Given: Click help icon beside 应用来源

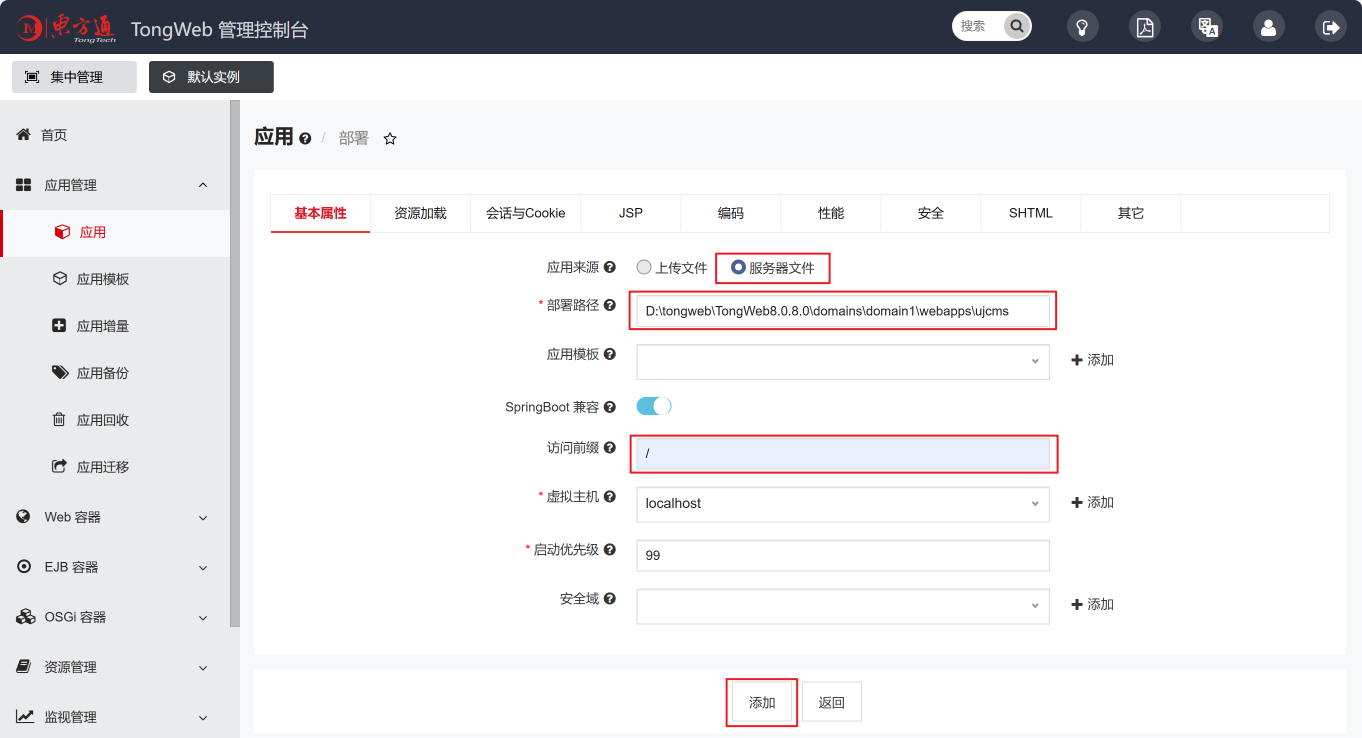Looking at the screenshot, I should (610, 267).
